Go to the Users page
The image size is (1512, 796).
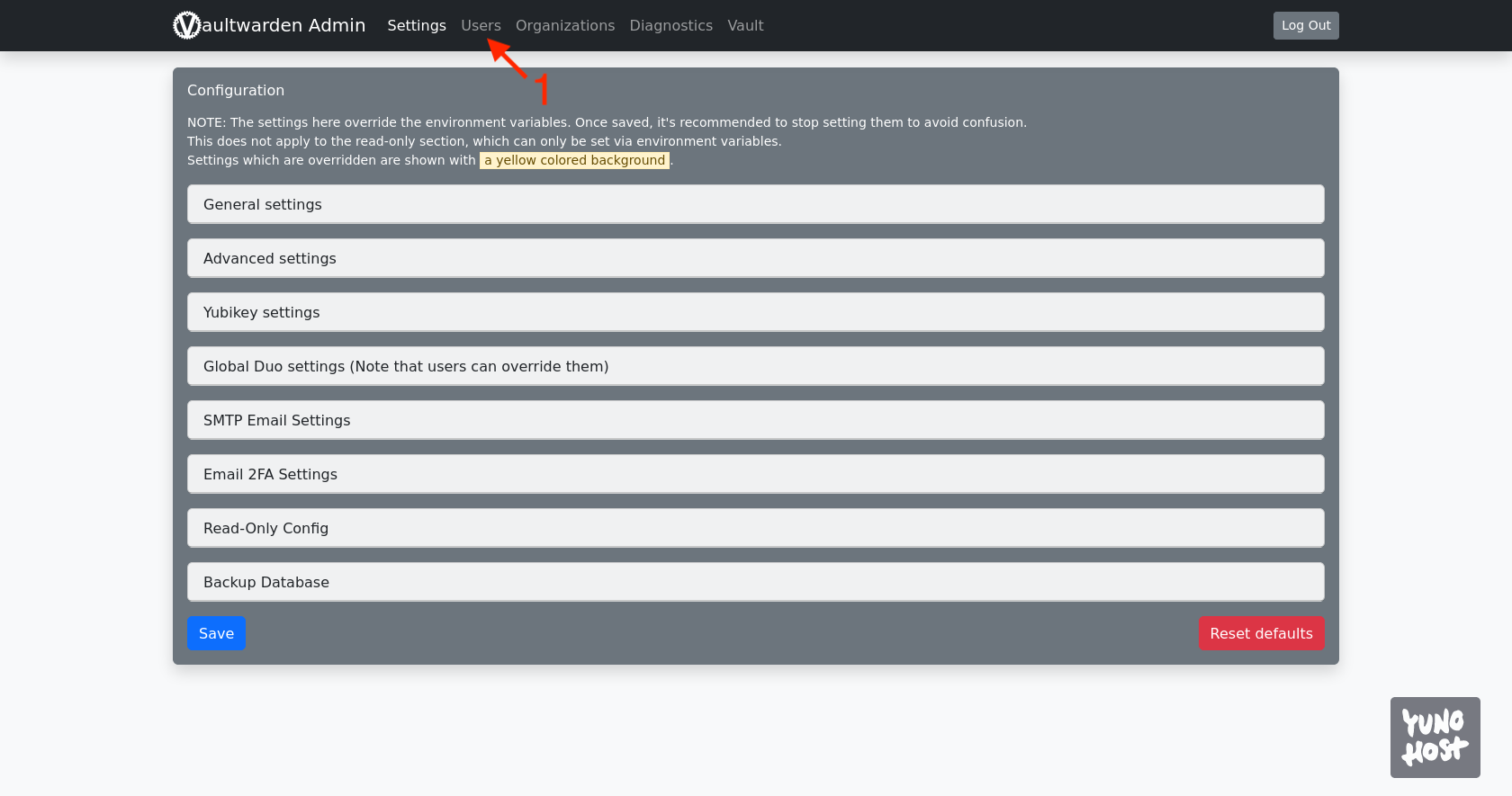coord(481,25)
